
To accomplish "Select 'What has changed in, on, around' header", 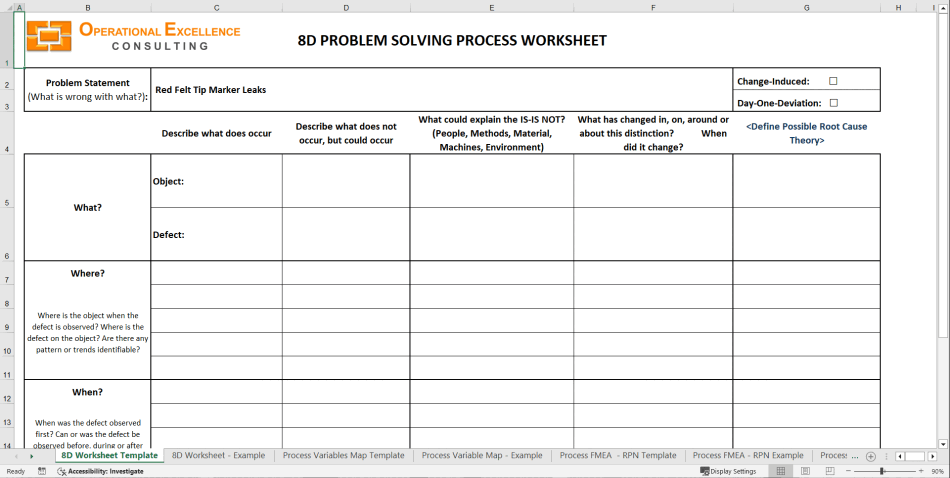I will 653,133.
